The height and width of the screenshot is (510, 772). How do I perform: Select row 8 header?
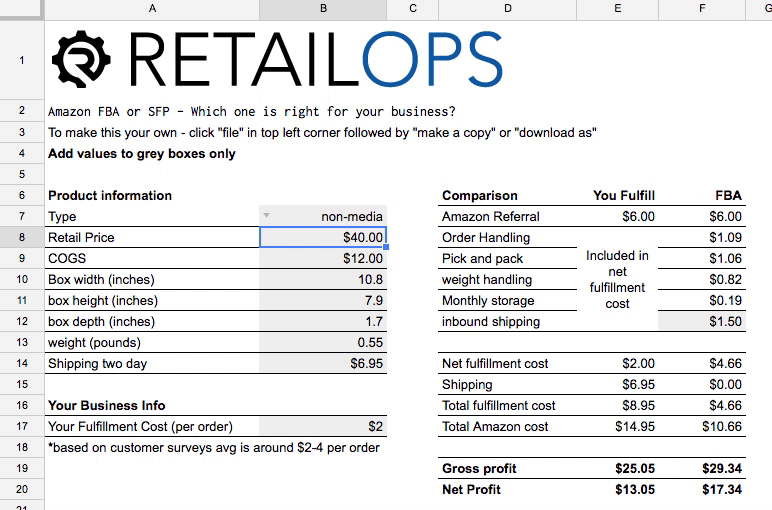pos(22,237)
